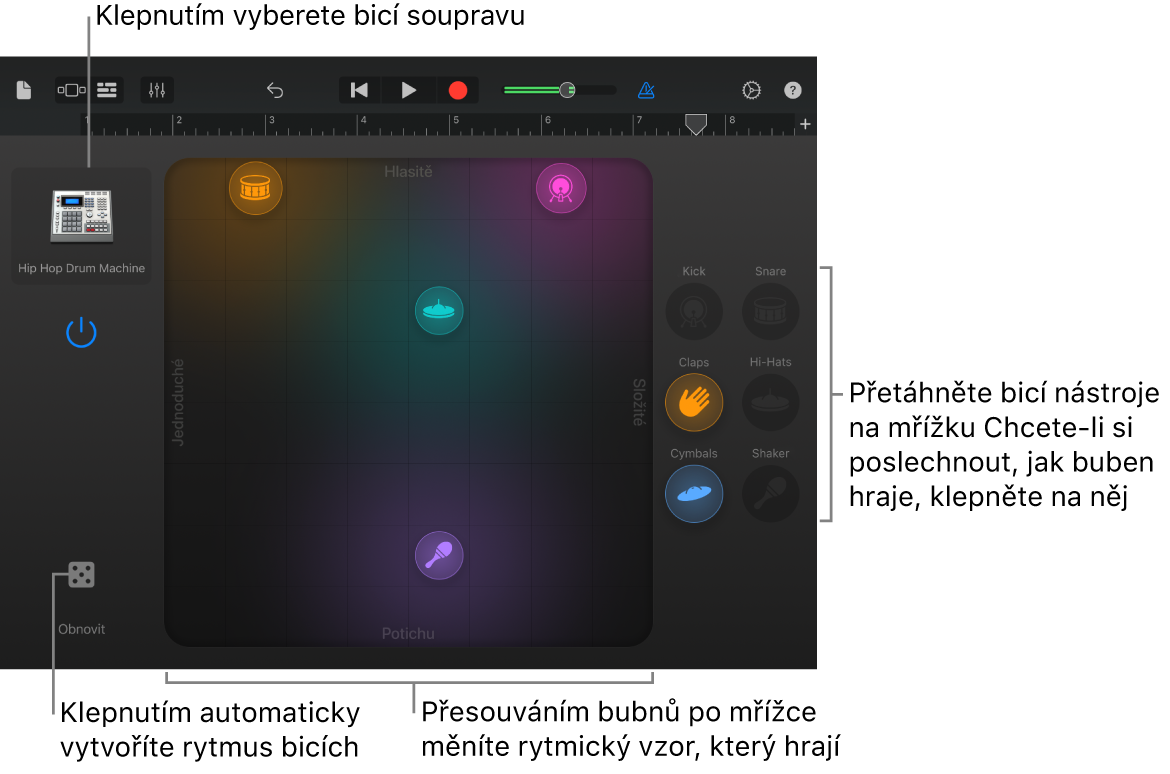The height and width of the screenshot is (774, 1170).
Task: Click the Hlasitě label on the grid
Action: pyautogui.click(x=408, y=172)
